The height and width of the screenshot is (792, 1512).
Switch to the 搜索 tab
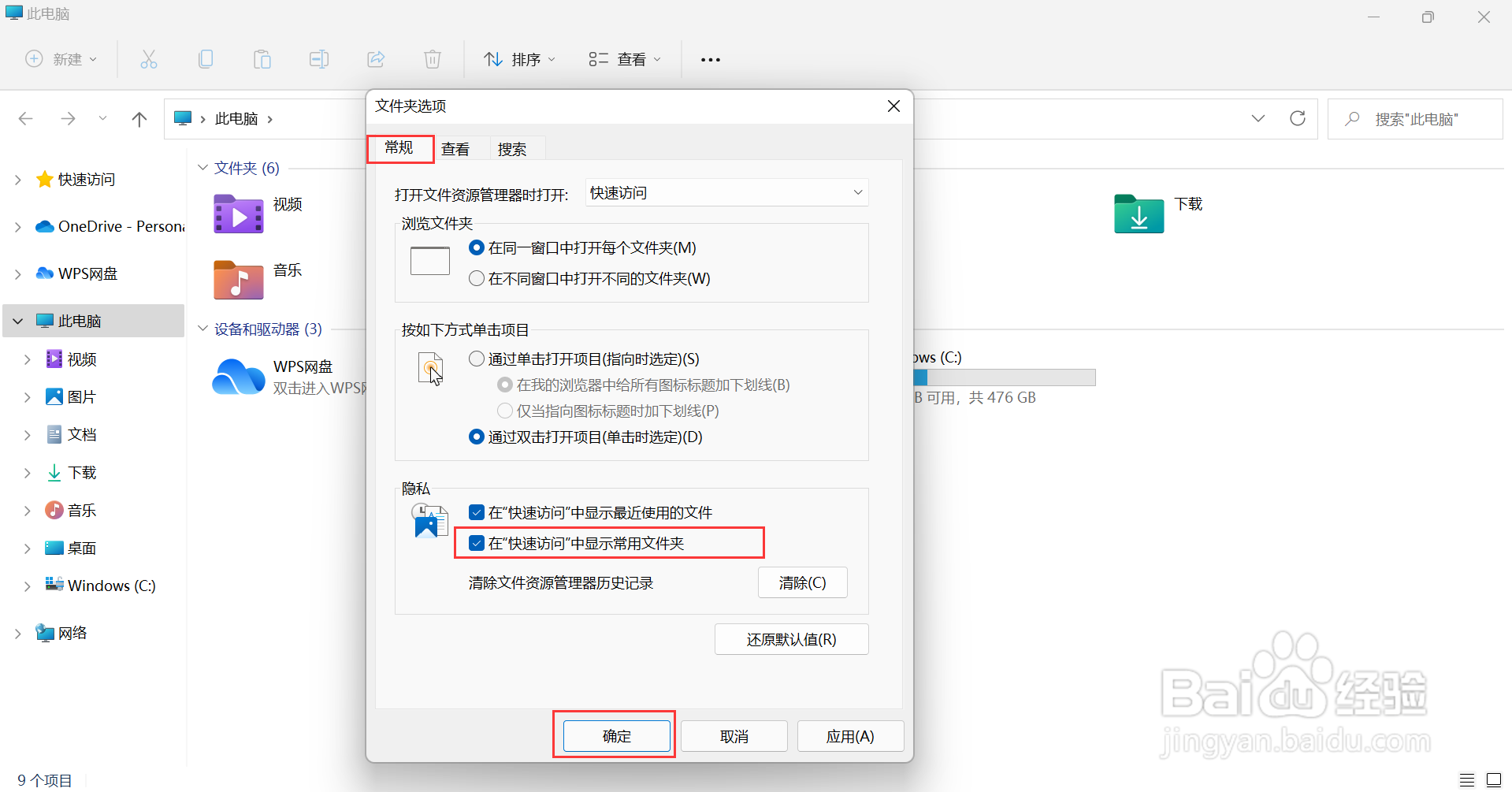512,148
